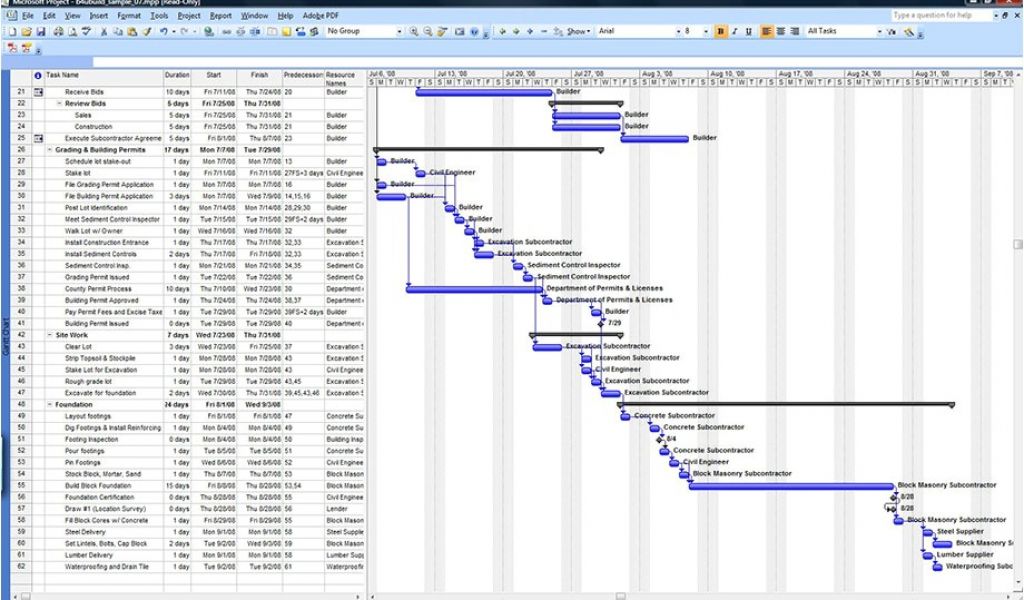Open the View menu
The width and height of the screenshot is (1024, 600).
tap(72, 15)
